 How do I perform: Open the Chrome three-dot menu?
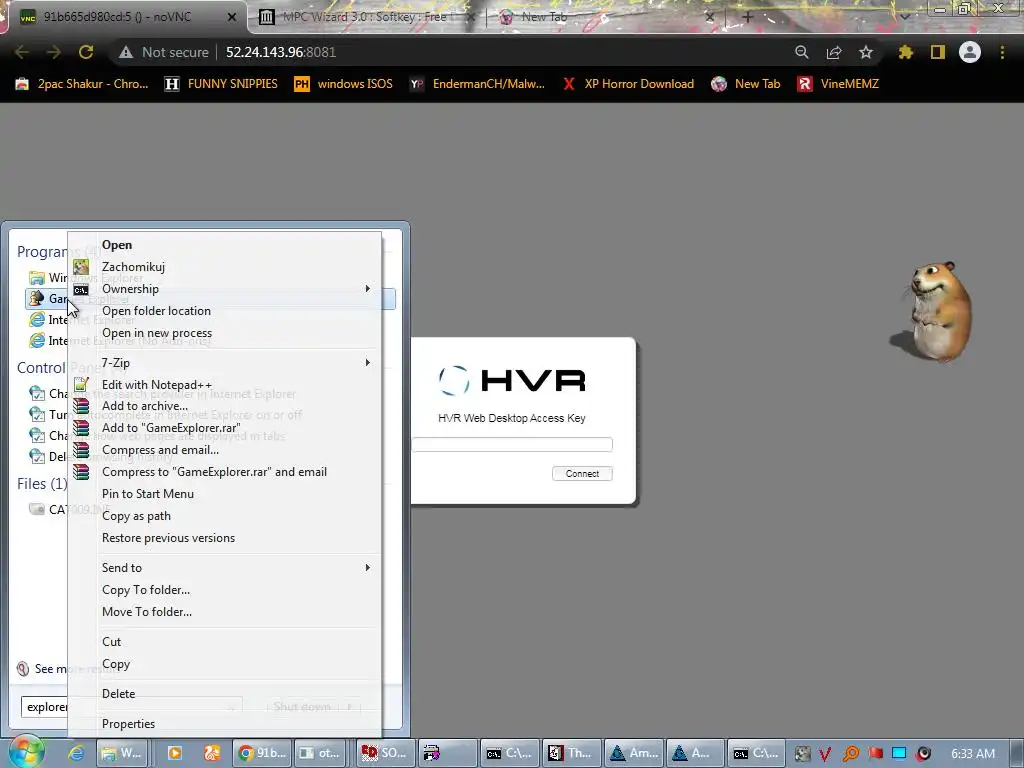coord(1002,52)
